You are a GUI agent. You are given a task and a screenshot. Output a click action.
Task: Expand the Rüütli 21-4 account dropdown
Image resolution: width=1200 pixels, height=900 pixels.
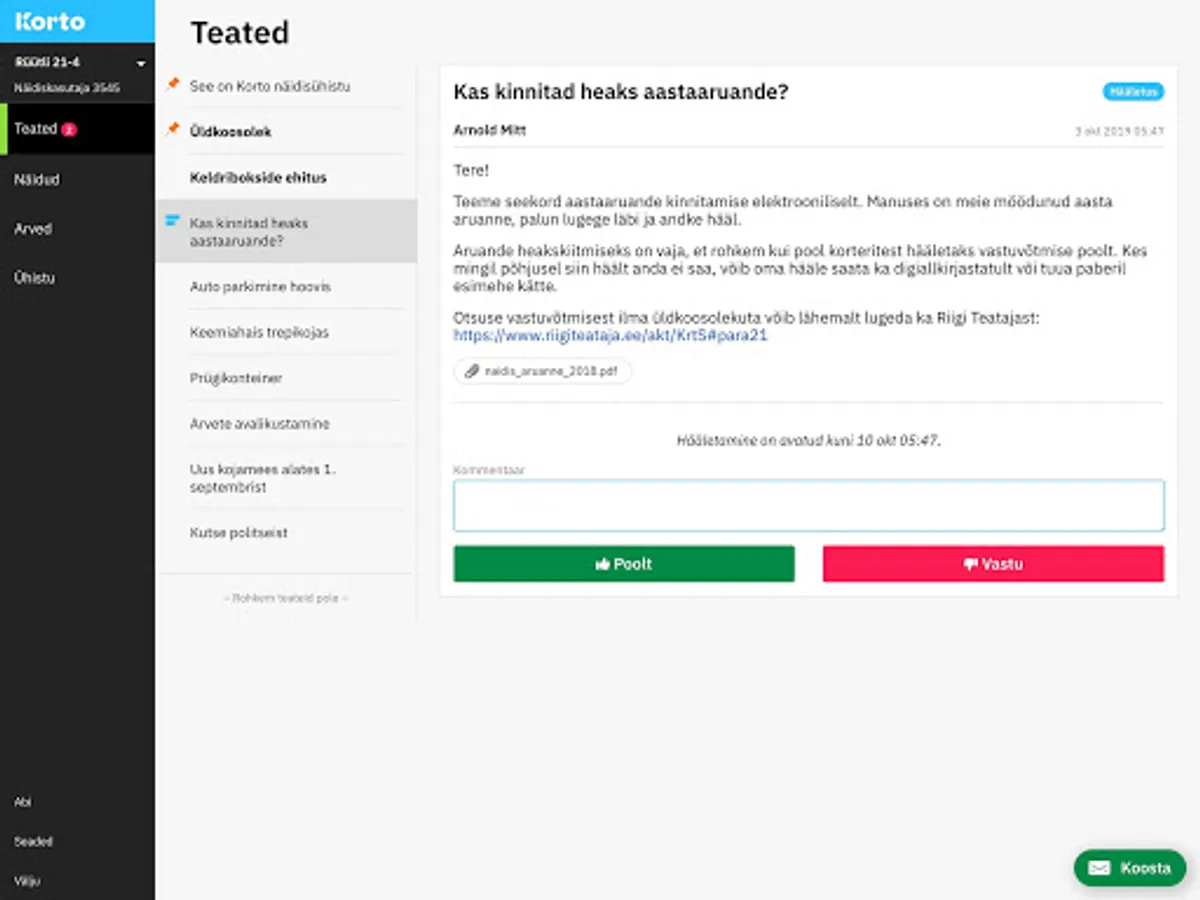(141, 63)
